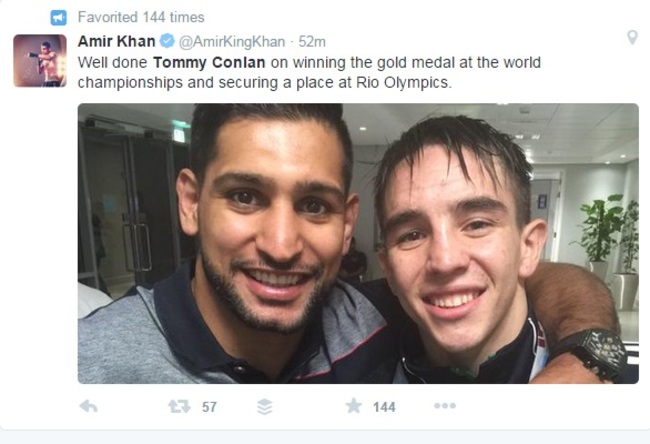Click the tweet text mentioning Rio Olympics
Viewport: 650px width, 444px height.
coord(309,73)
